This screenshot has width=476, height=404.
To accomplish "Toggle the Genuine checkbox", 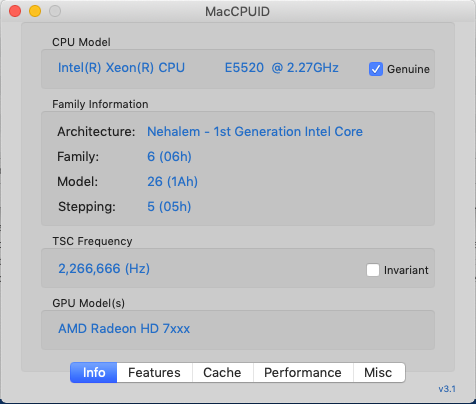I will click(x=376, y=69).
